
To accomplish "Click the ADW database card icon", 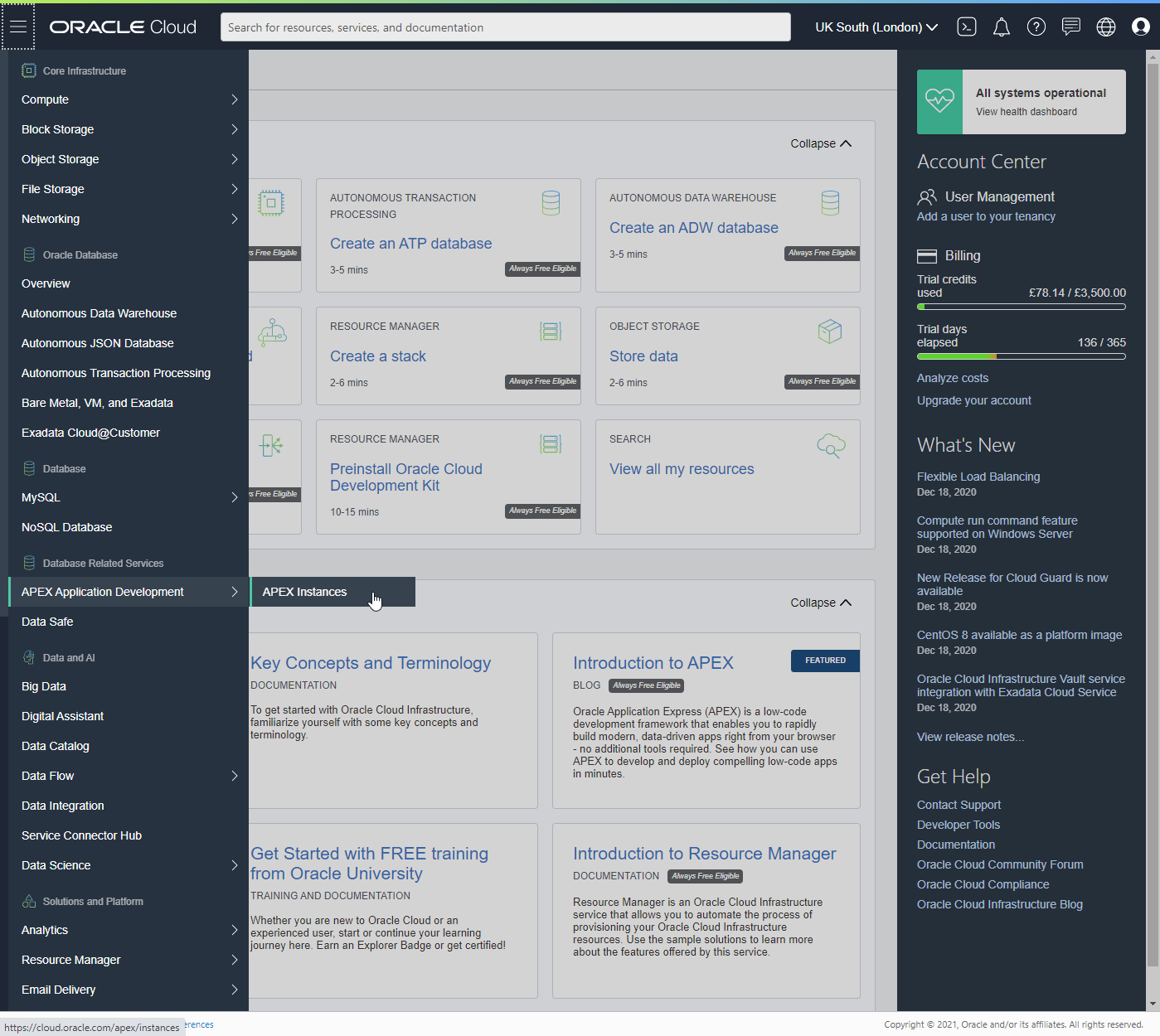I will (830, 203).
